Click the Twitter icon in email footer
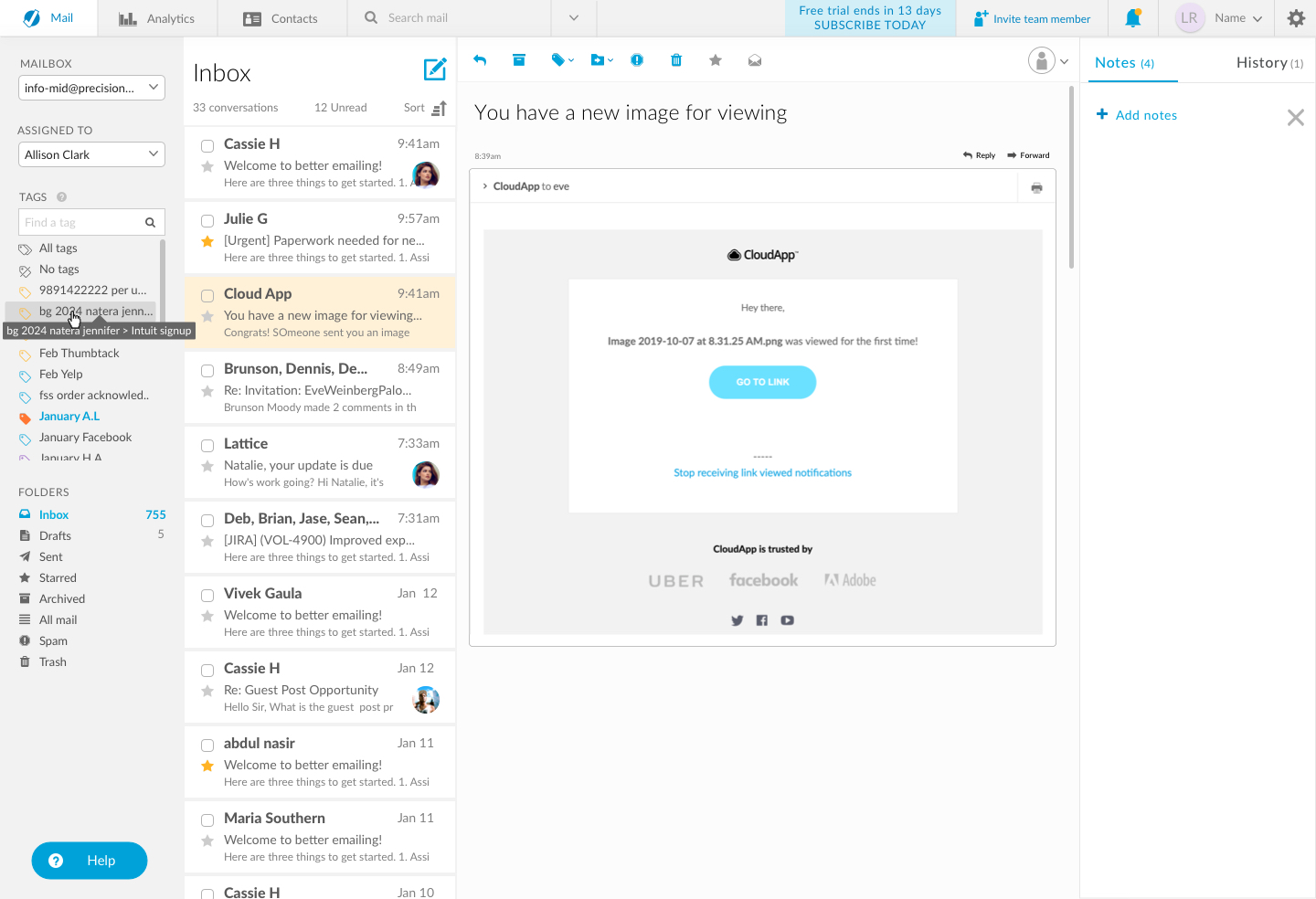 tap(738, 620)
